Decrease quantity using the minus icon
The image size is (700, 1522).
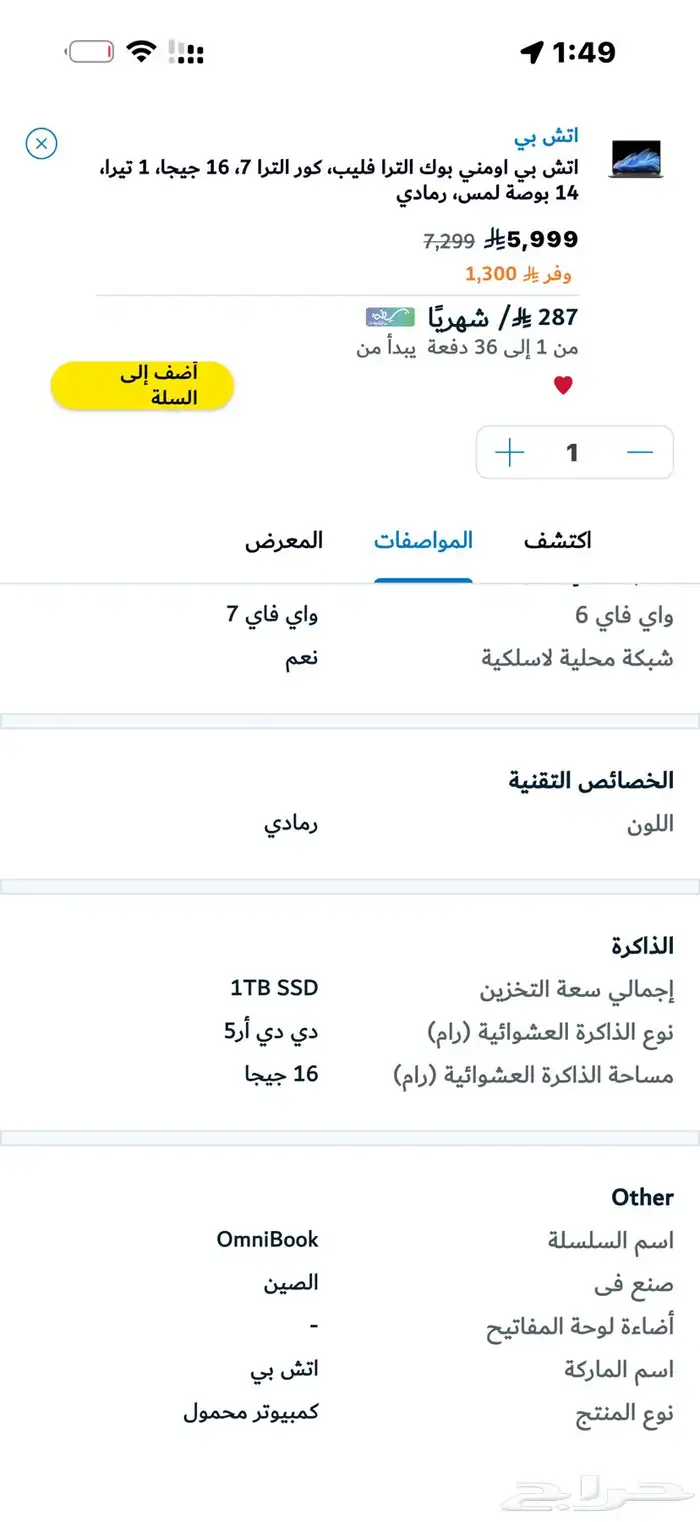640,452
